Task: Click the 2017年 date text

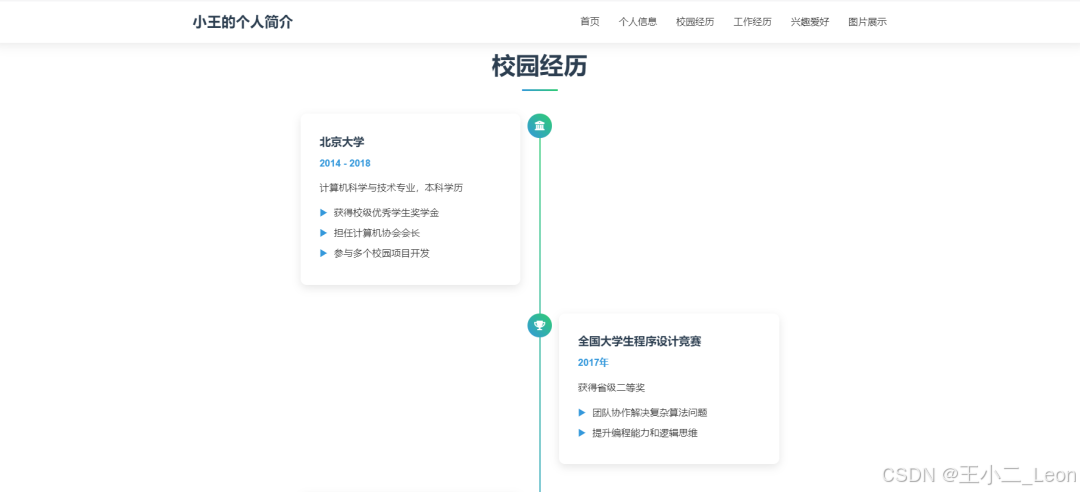Action: (x=593, y=362)
